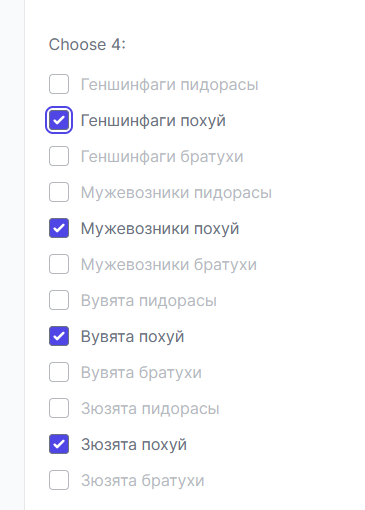Screen dimensions: 365x510
Task: Tick the unchecked box directly above 'Вувята похуй'
Action: click(x=59, y=300)
